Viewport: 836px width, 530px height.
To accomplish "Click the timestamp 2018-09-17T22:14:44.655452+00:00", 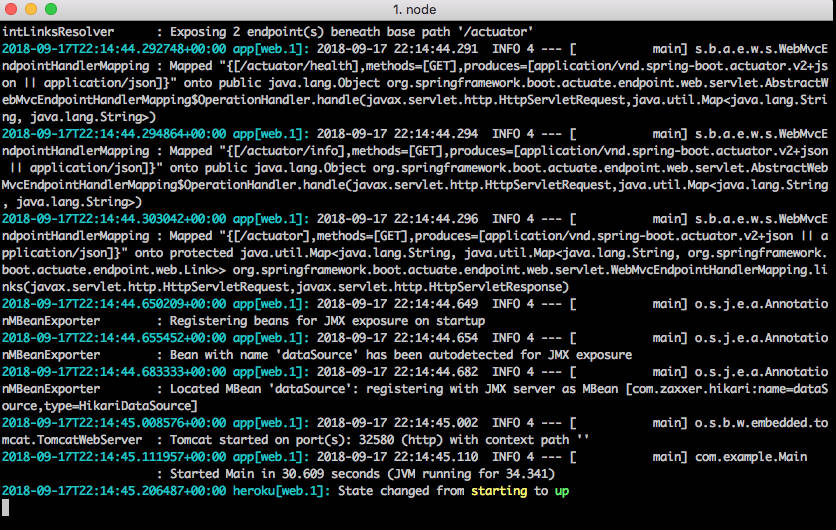I will (114, 338).
